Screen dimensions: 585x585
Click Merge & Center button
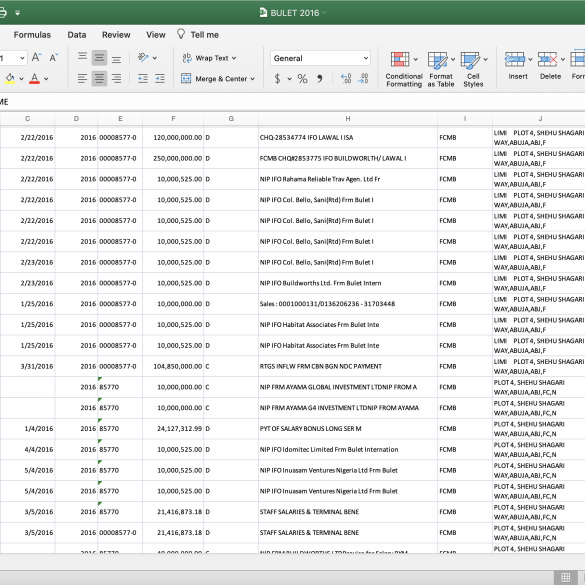click(214, 79)
